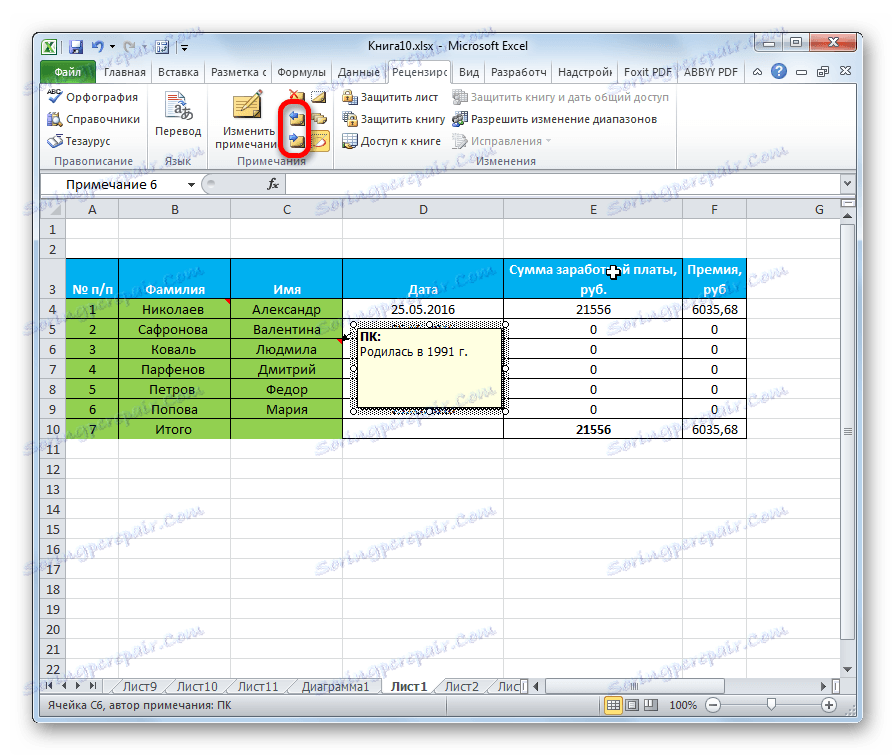Viewport: 896px width, 756px height.
Task: Click the Save icon in quick access toolbar
Action: point(75,47)
